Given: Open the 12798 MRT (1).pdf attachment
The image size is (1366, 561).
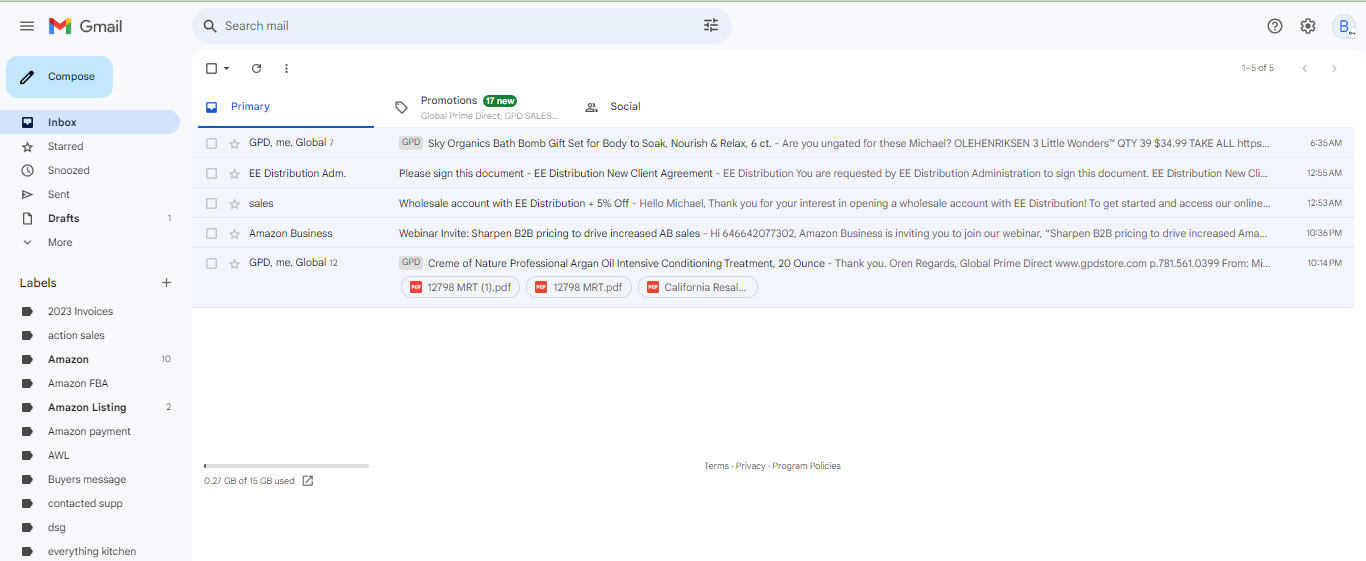Looking at the screenshot, I should point(460,287).
